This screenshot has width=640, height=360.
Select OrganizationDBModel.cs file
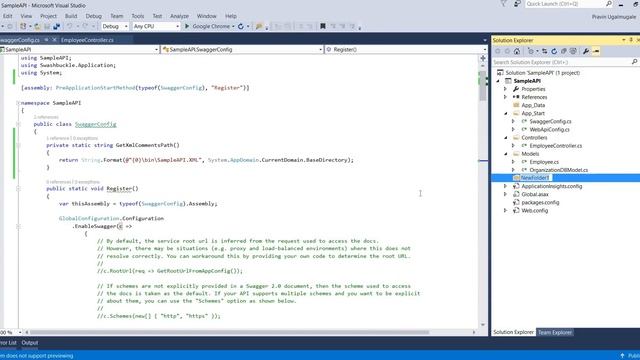coord(558,170)
